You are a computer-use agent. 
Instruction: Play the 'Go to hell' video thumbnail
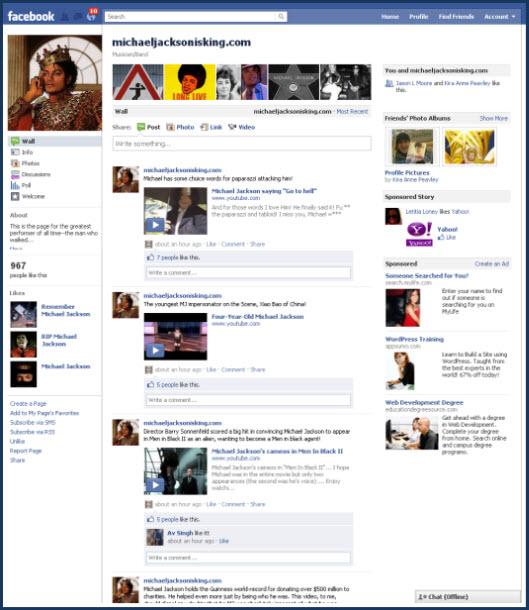pyautogui.click(x=175, y=211)
